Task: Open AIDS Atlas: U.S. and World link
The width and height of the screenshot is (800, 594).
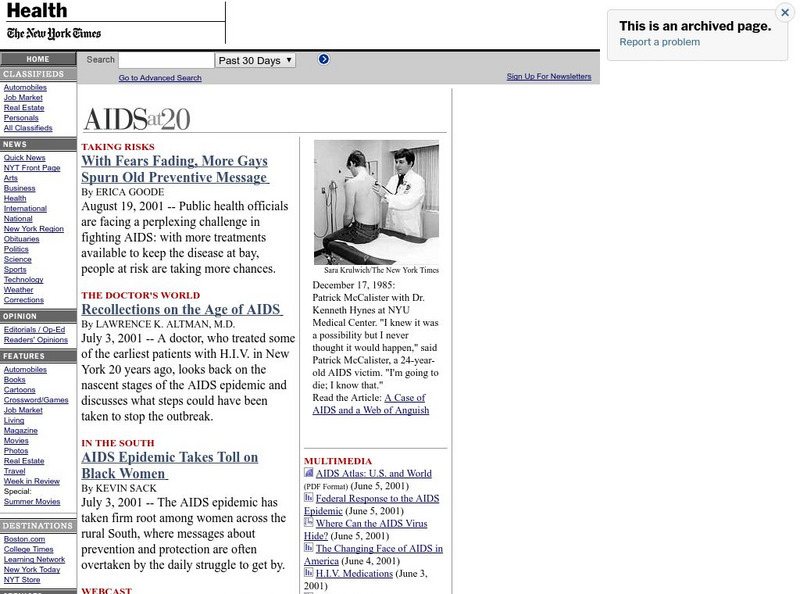Action: (x=373, y=474)
